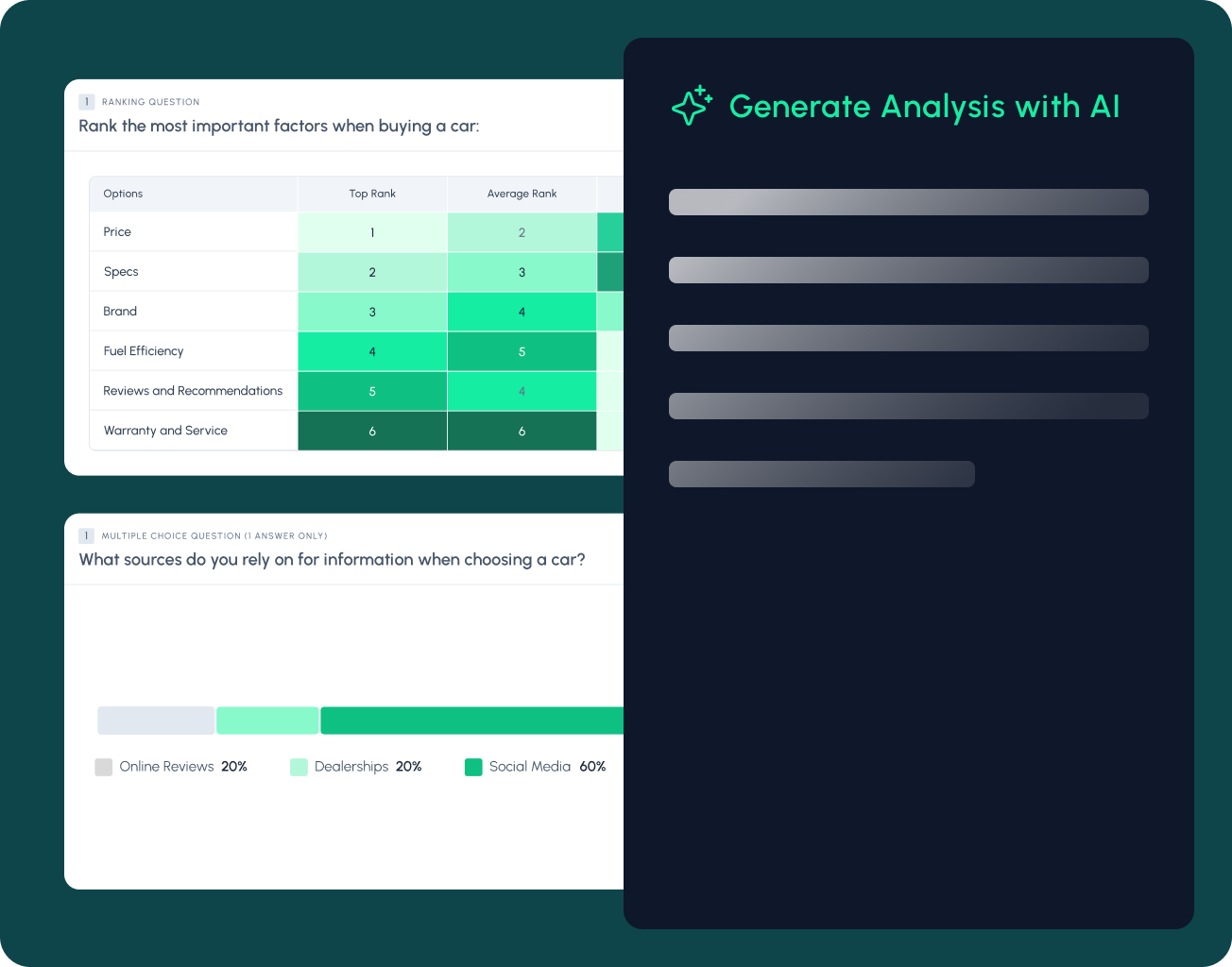Click the gray Online Reviews bar segment

coord(156,721)
